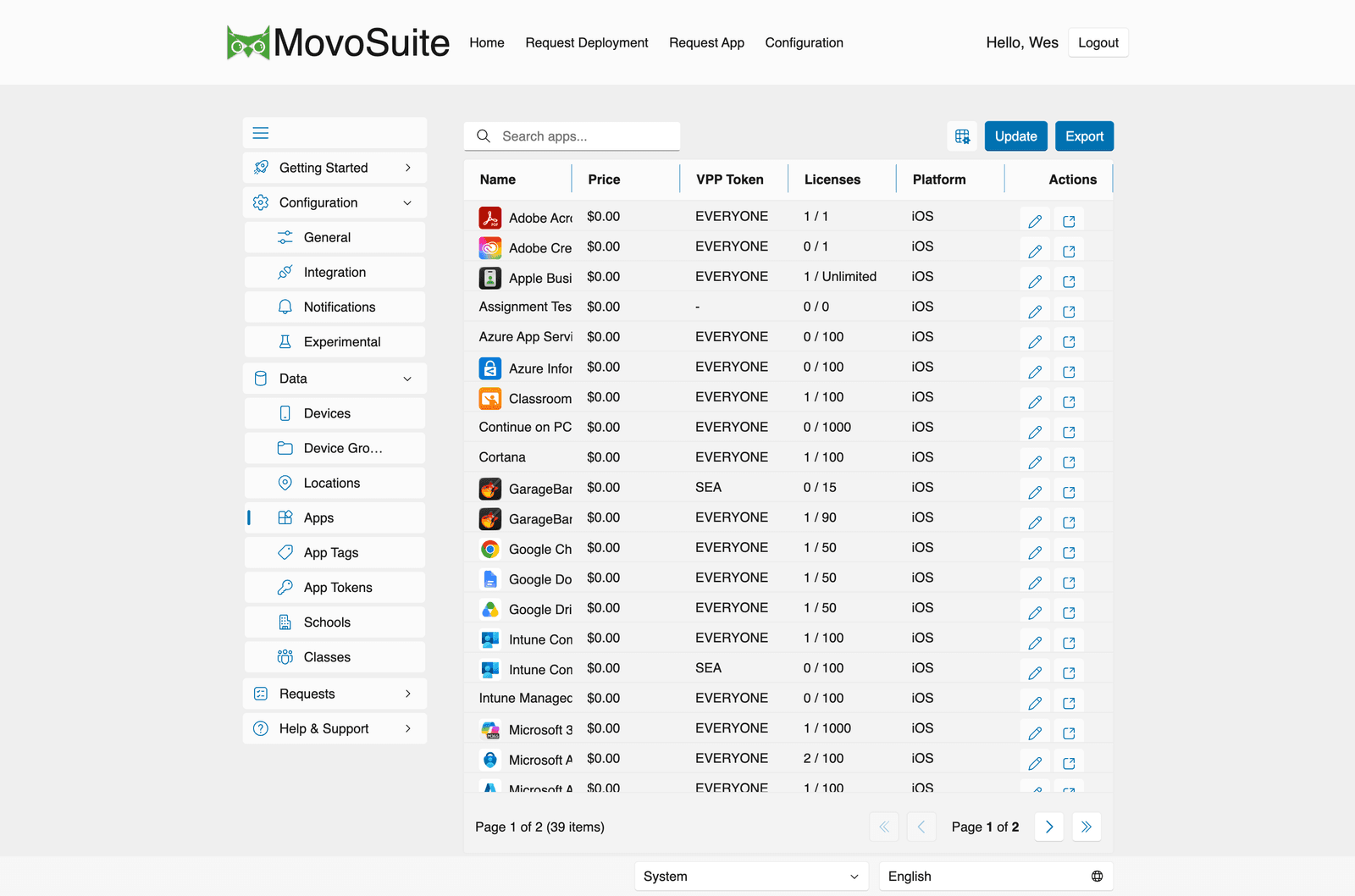Click the hamburger menu icon in sidebar
This screenshot has width=1355, height=896.
click(261, 133)
